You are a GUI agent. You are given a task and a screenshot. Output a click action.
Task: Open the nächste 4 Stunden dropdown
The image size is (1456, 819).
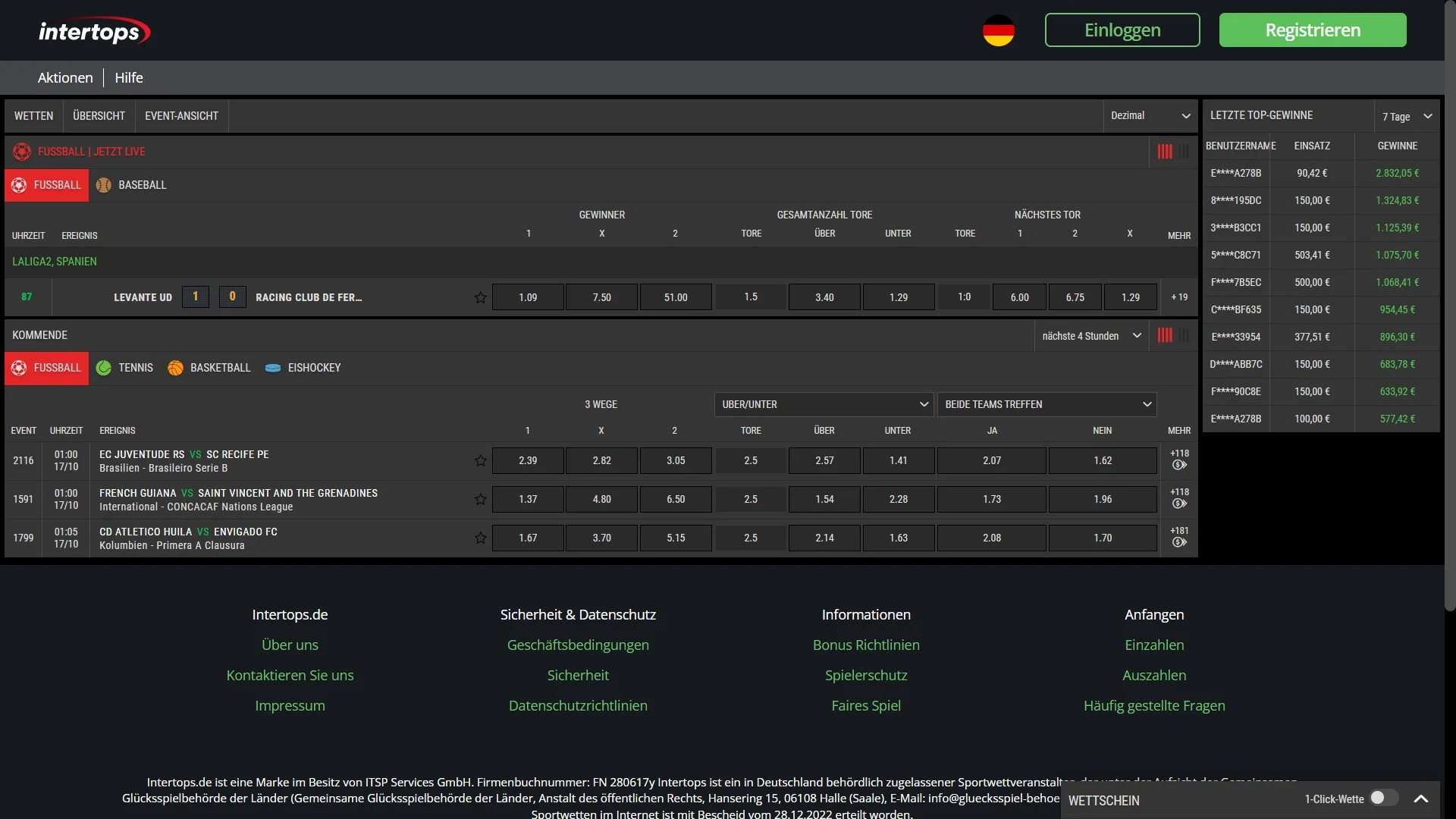1092,336
